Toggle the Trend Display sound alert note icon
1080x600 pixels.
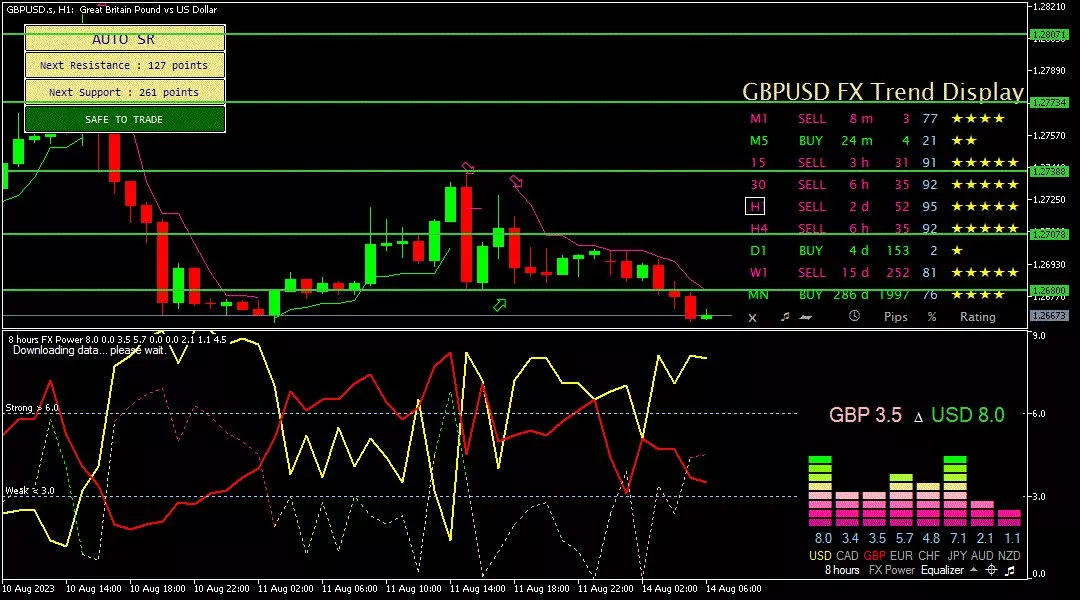[785, 317]
